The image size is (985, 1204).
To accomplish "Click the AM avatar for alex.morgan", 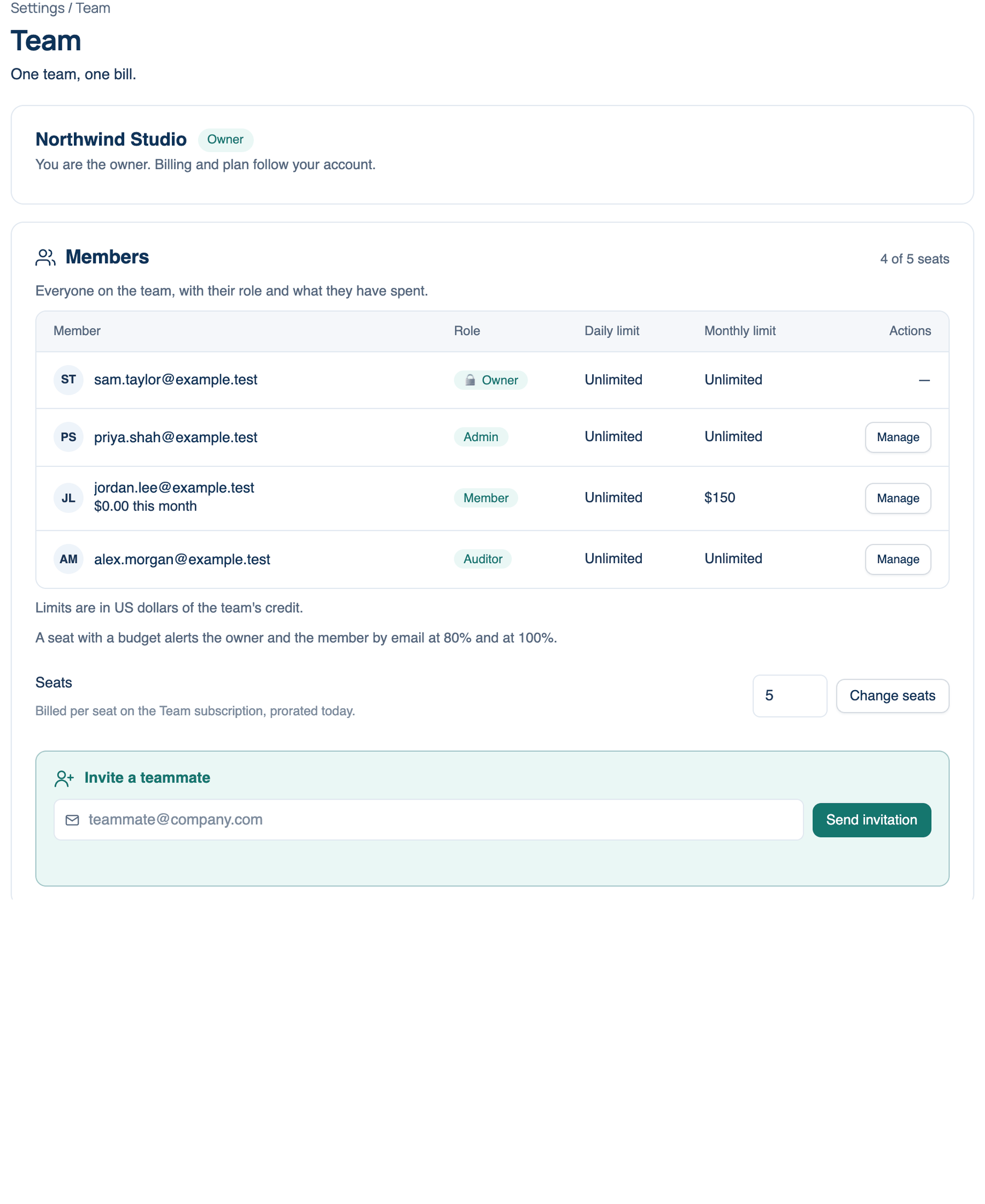I will point(68,559).
